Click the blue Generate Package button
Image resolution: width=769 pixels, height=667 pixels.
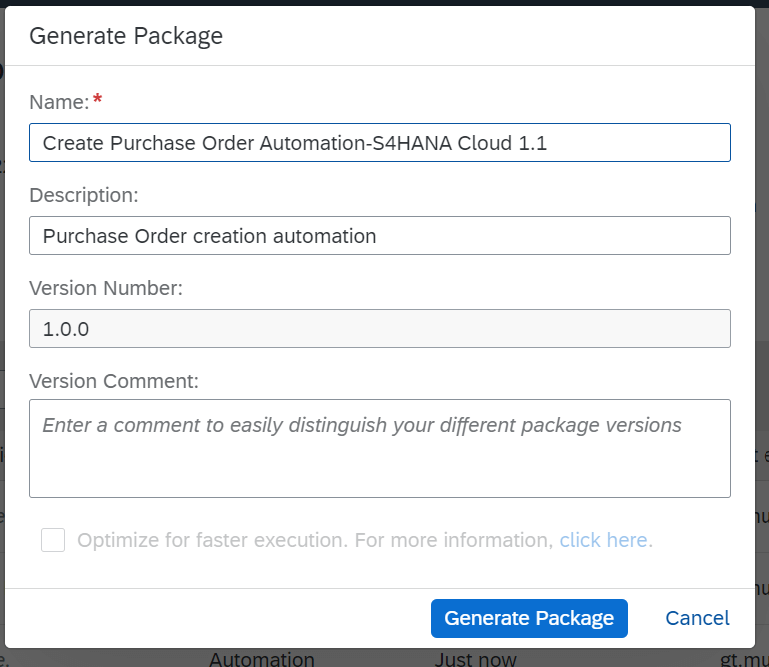click(x=529, y=618)
